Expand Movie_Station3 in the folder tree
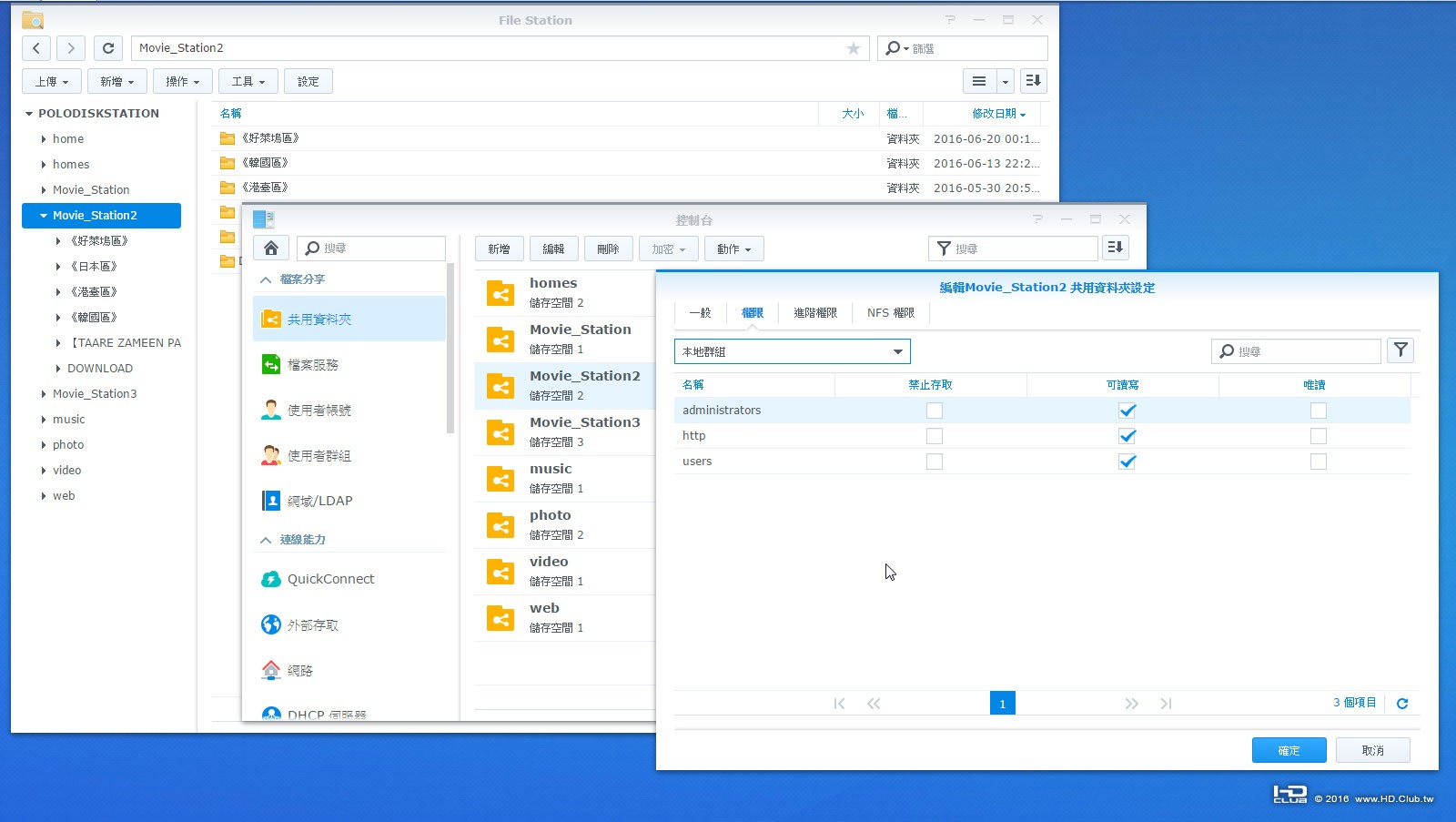 coord(44,394)
